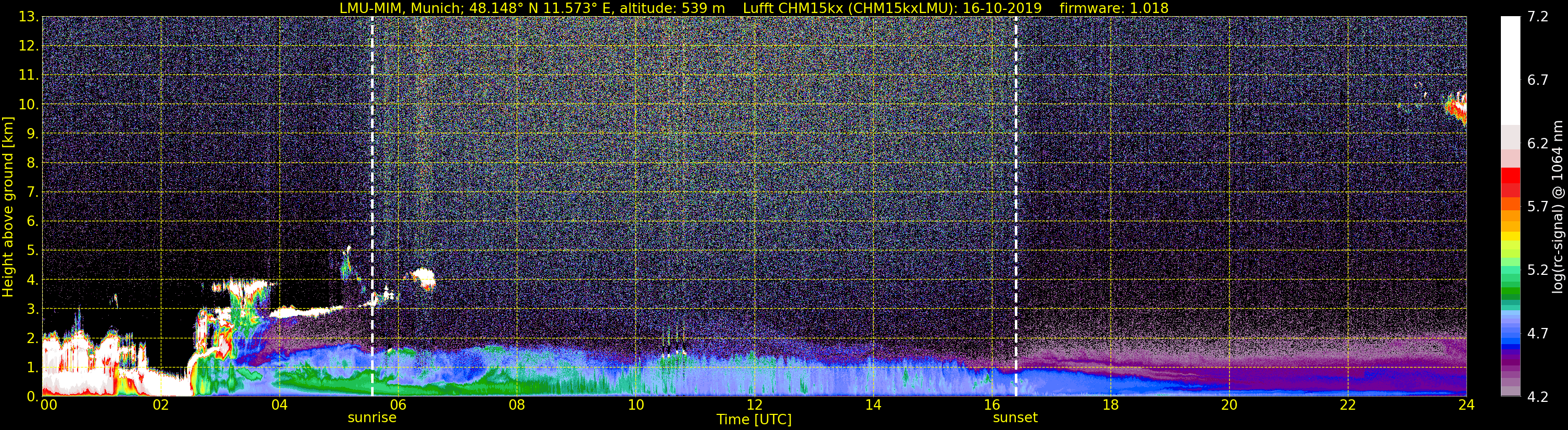Click the y-axis tick label '5.'
The image size is (1568, 430).
(32, 250)
